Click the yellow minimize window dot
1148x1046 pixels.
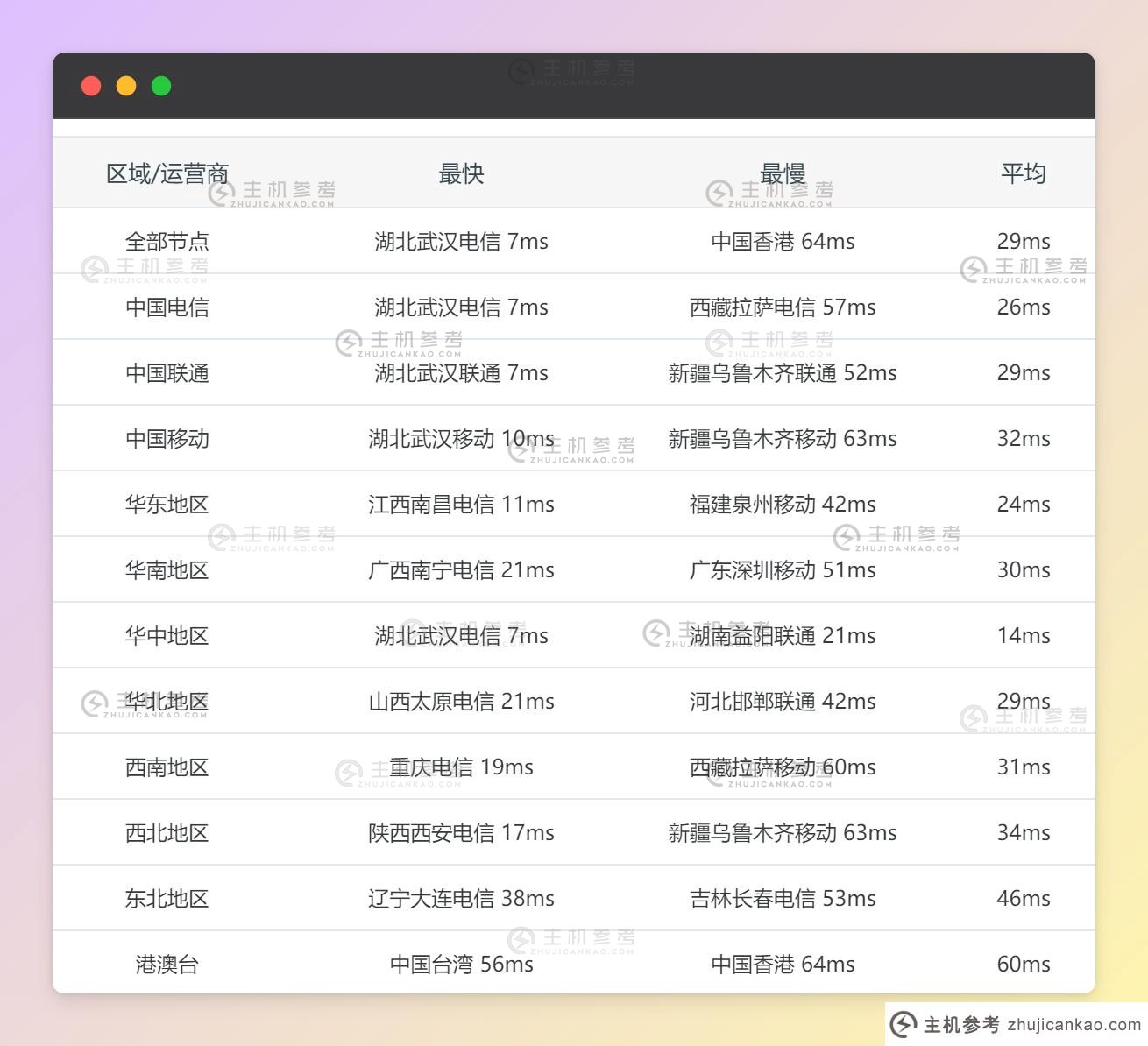(126, 86)
